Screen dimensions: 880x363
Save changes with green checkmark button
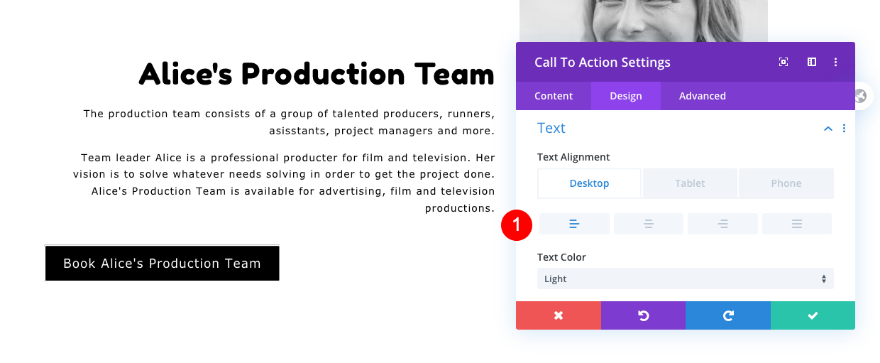813,315
